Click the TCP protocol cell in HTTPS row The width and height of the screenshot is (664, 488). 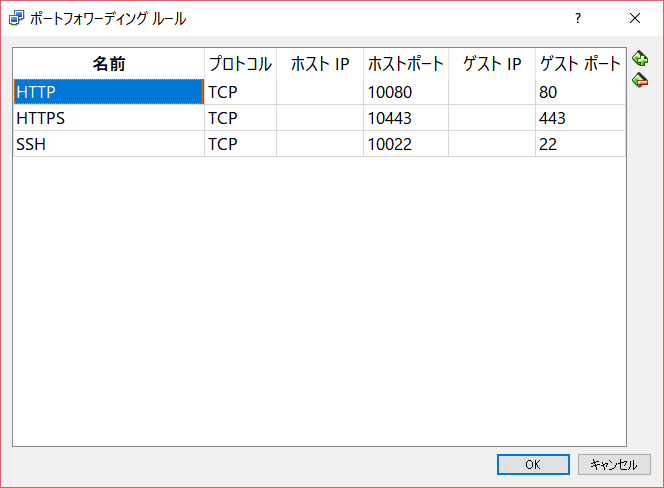coord(241,118)
